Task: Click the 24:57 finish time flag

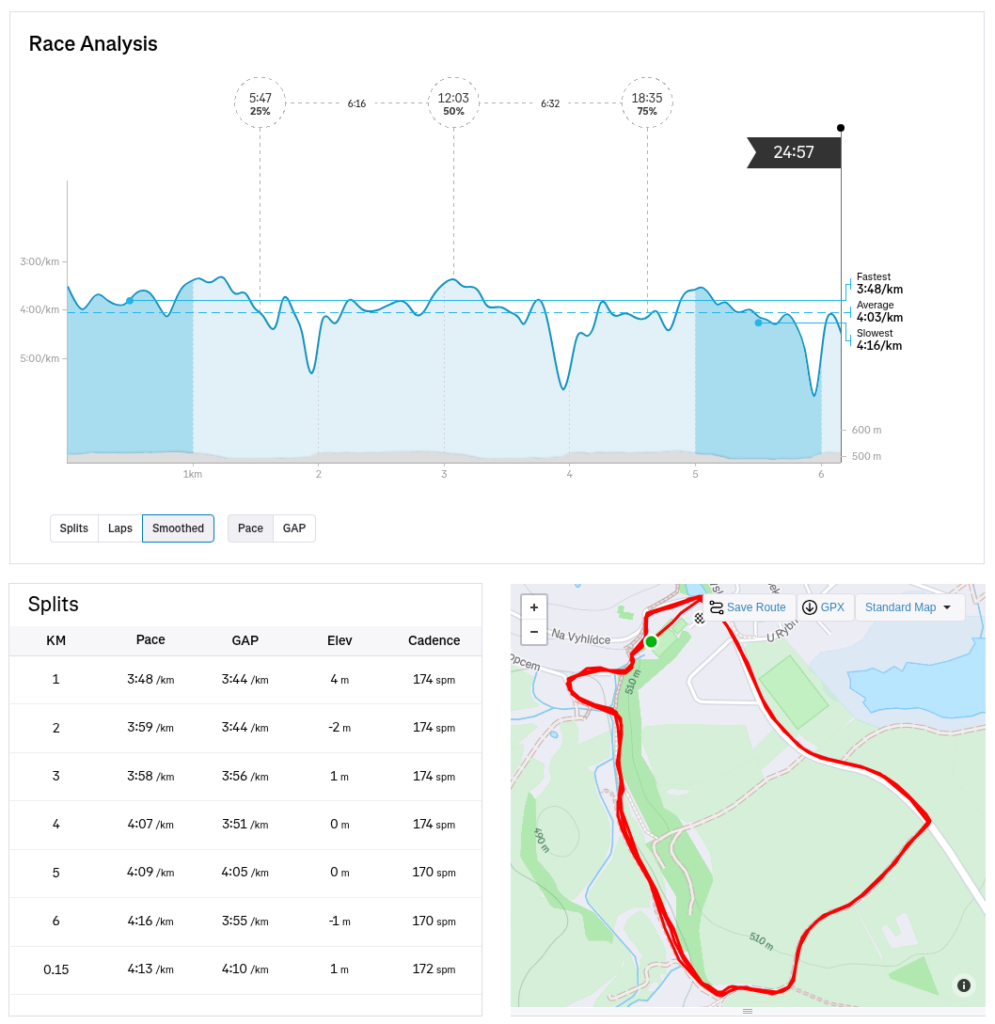Action: (x=794, y=152)
